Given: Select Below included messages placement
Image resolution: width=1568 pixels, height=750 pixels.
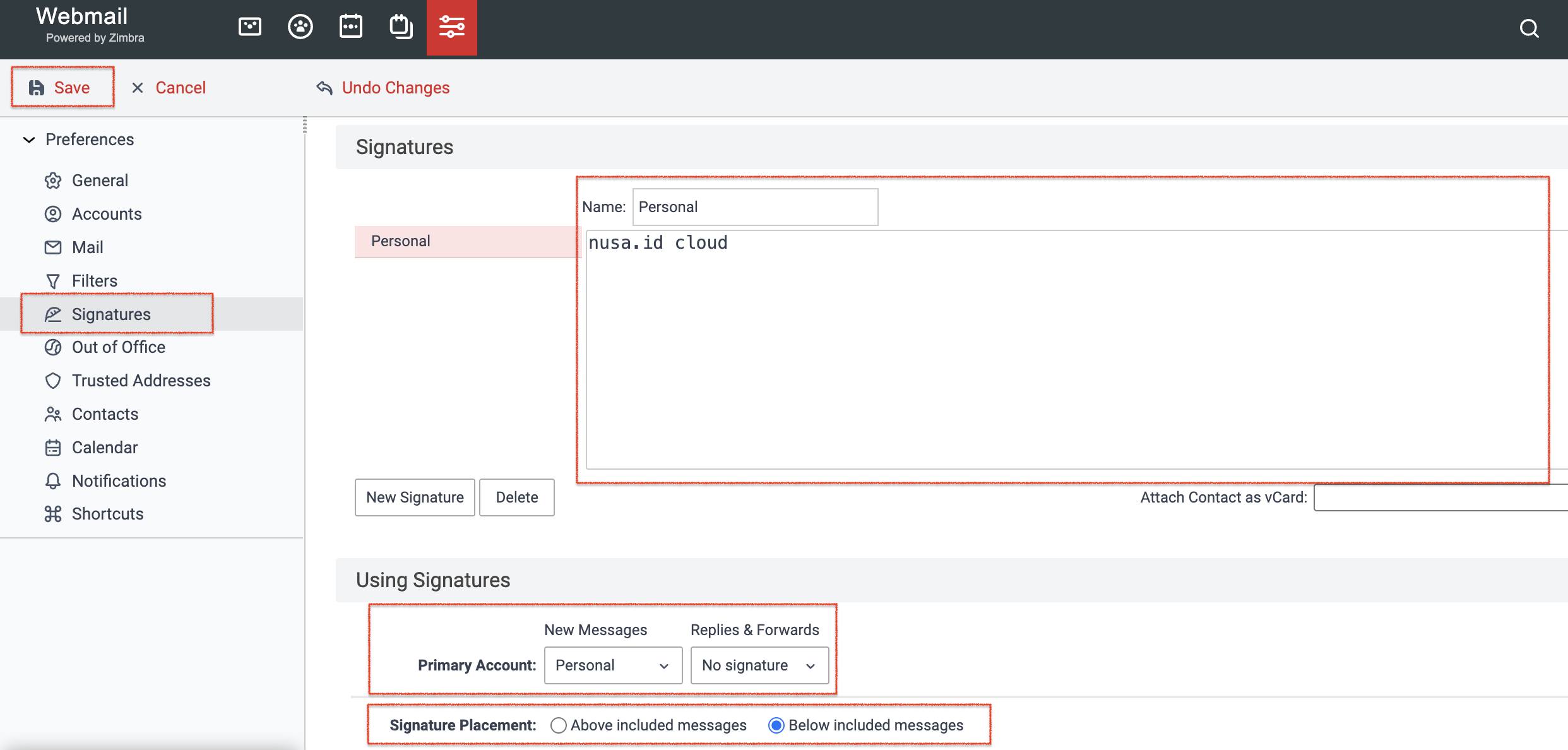Looking at the screenshot, I should [776, 725].
